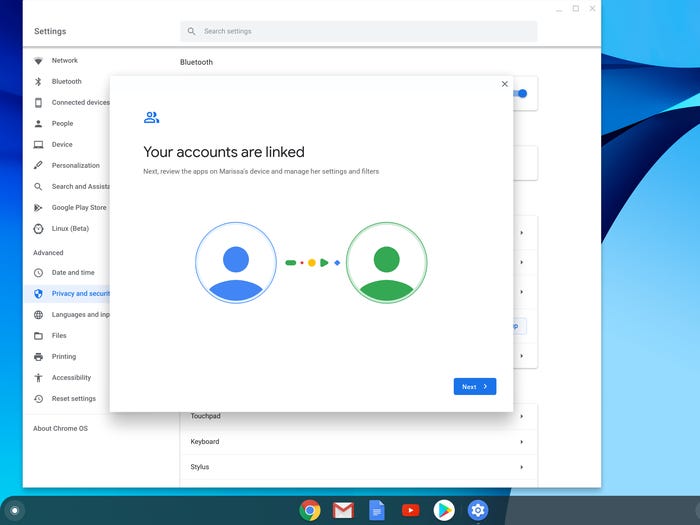The height and width of the screenshot is (525, 700).
Task: Select Reset settings in sidebar
Action: coord(73,399)
